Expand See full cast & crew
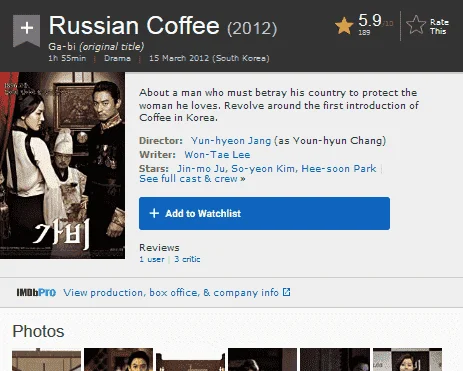Image resolution: width=463 pixels, height=371 pixels. pos(192,179)
